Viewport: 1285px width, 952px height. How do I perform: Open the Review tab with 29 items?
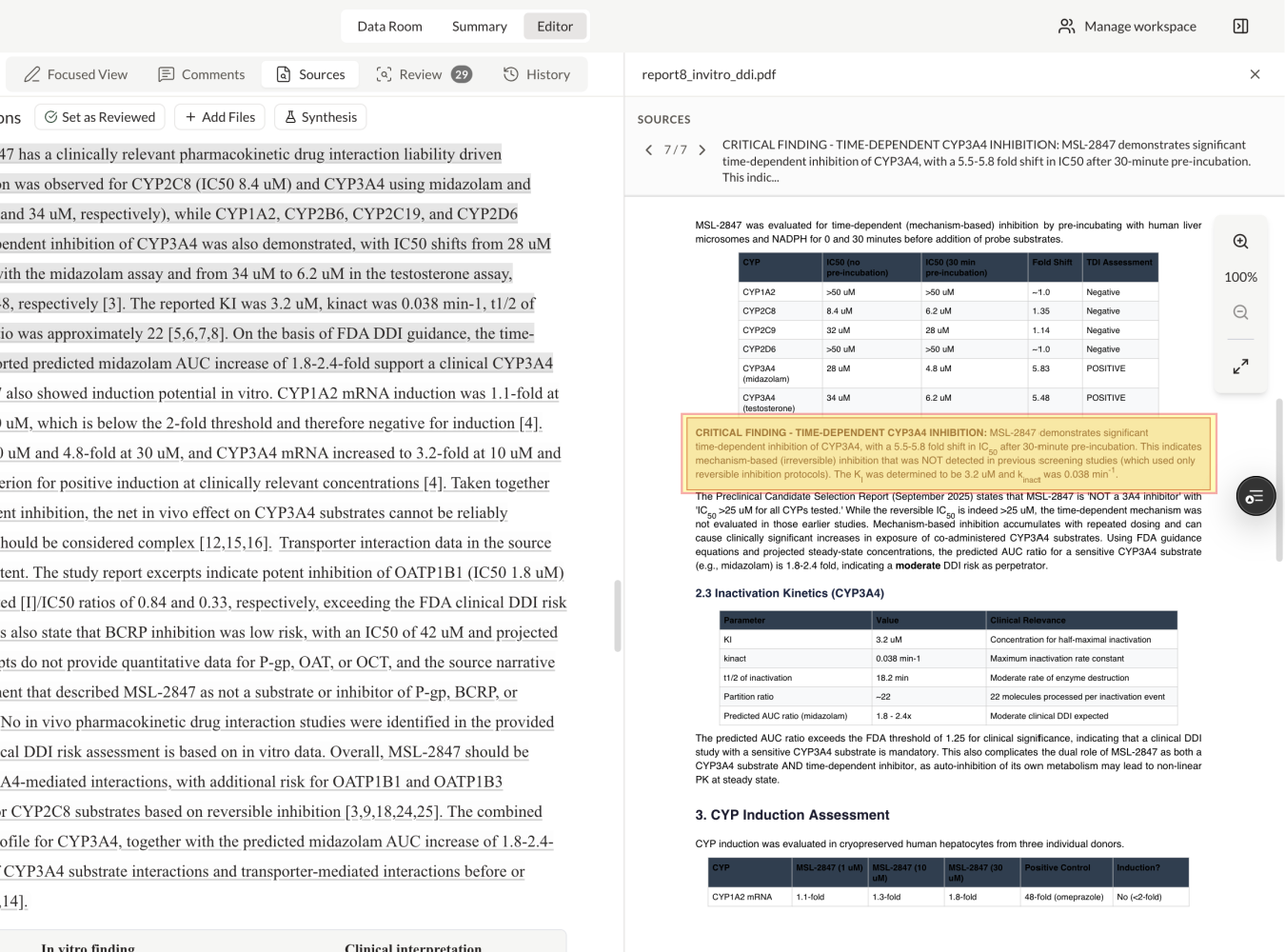pyautogui.click(x=424, y=74)
